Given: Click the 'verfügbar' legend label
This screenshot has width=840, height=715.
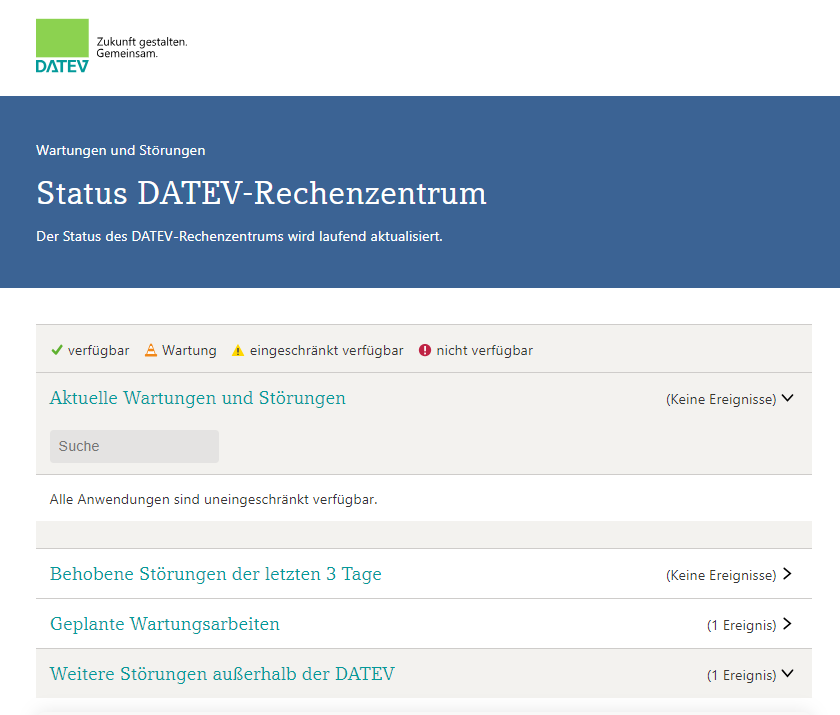Looking at the screenshot, I should click(x=99, y=351).
